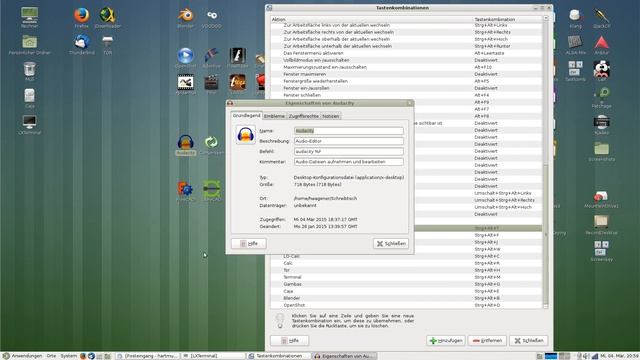Click the Beschreibung input field
The image size is (640, 360).
pos(349,141)
